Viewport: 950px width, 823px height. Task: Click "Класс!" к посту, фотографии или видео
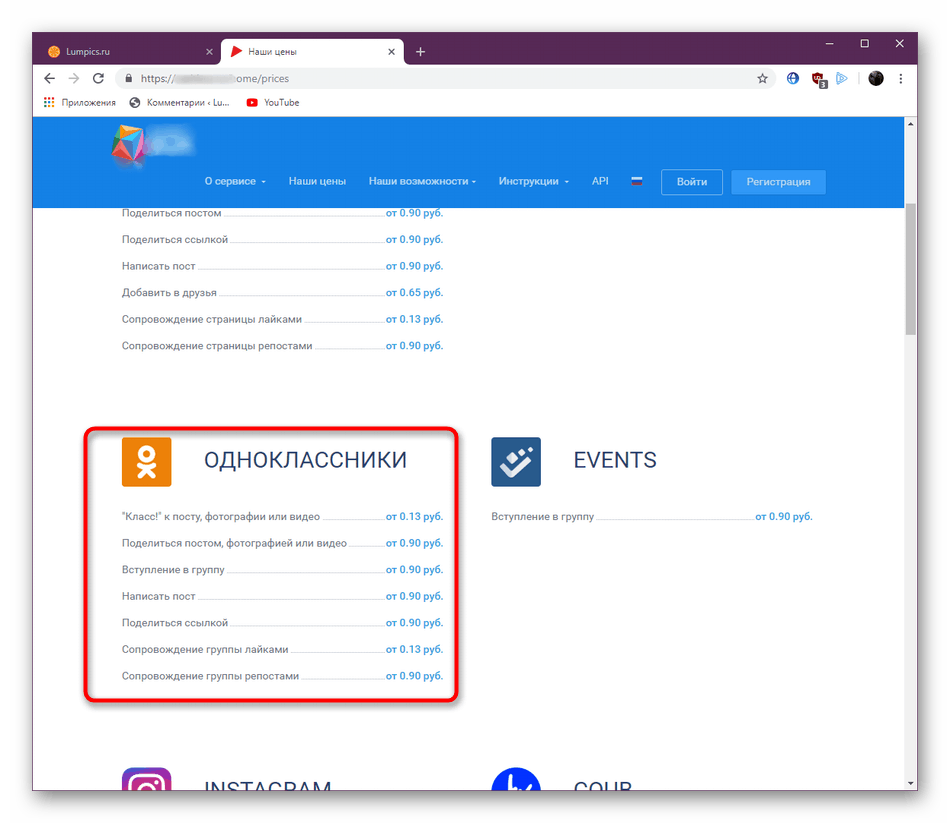click(221, 516)
